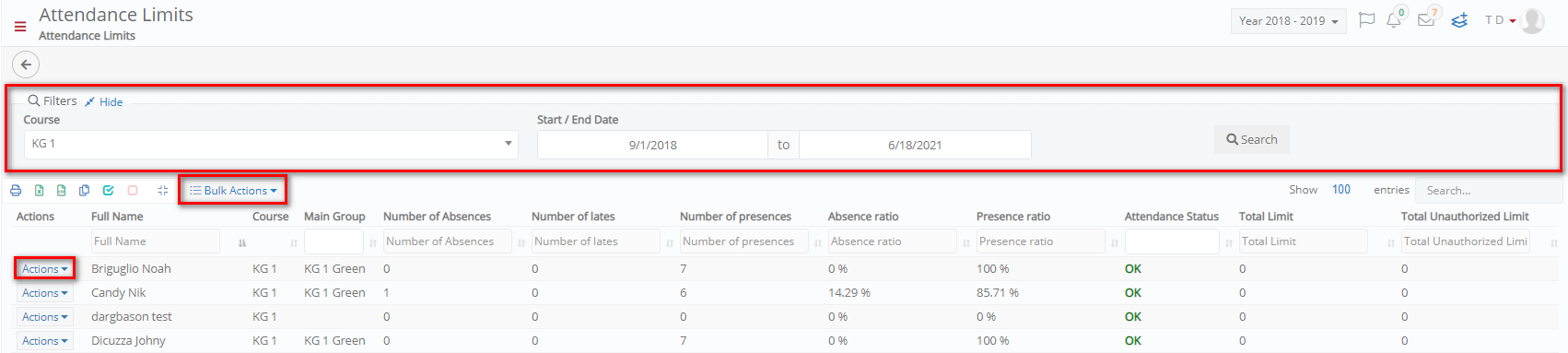1568x353 pixels.
Task: Select all rows with check icon
Action: point(108,191)
